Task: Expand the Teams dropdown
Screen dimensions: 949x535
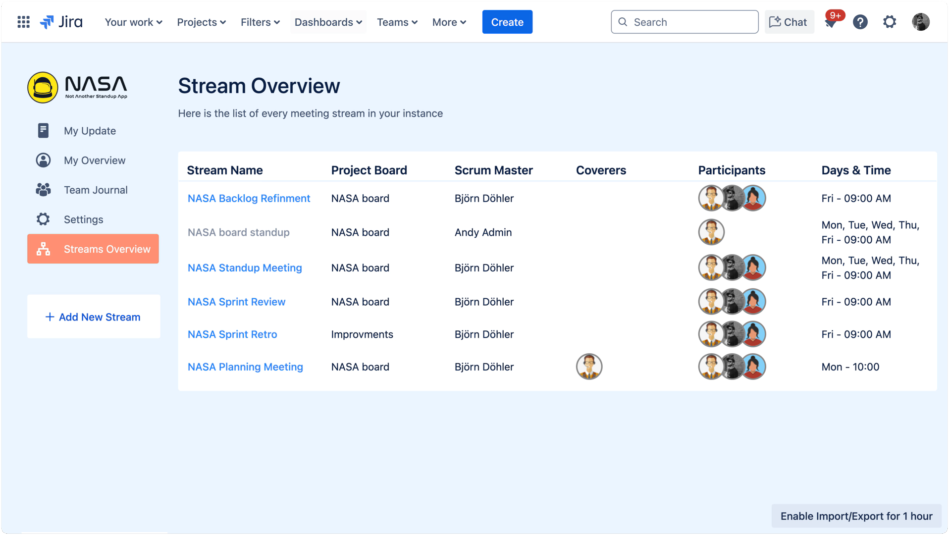Action: [397, 22]
